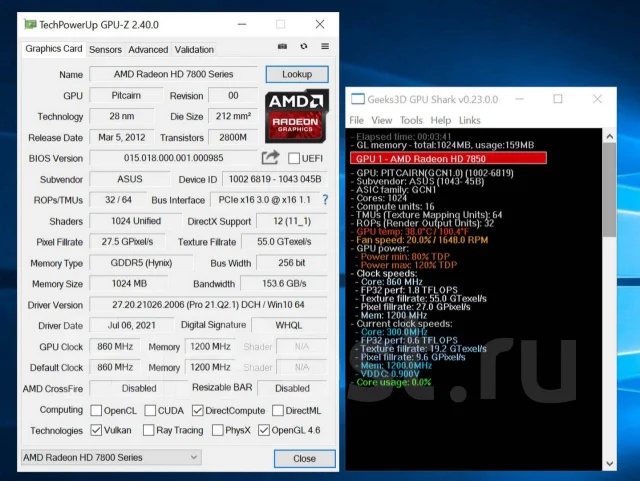This screenshot has width=640, height=481.
Task: Switch to the Graphics Card tab
Action: click(x=53, y=49)
